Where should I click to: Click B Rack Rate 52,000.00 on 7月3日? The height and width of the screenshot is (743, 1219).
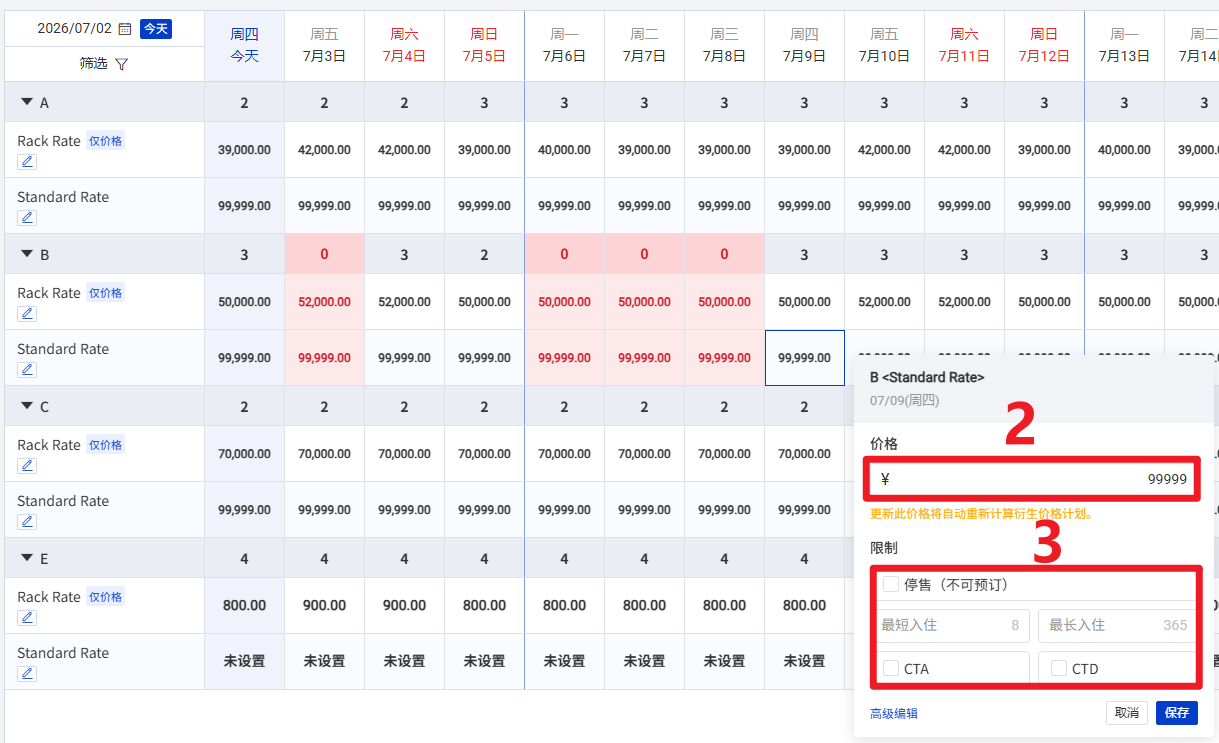(324, 302)
